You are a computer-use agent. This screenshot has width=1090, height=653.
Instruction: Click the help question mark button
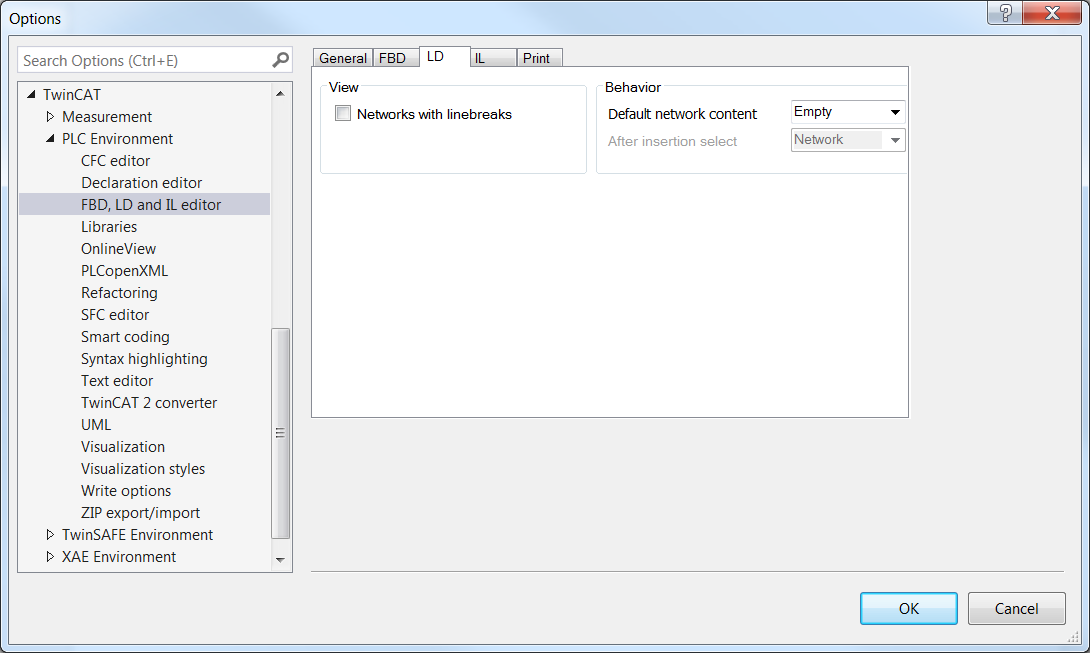[x=1005, y=13]
